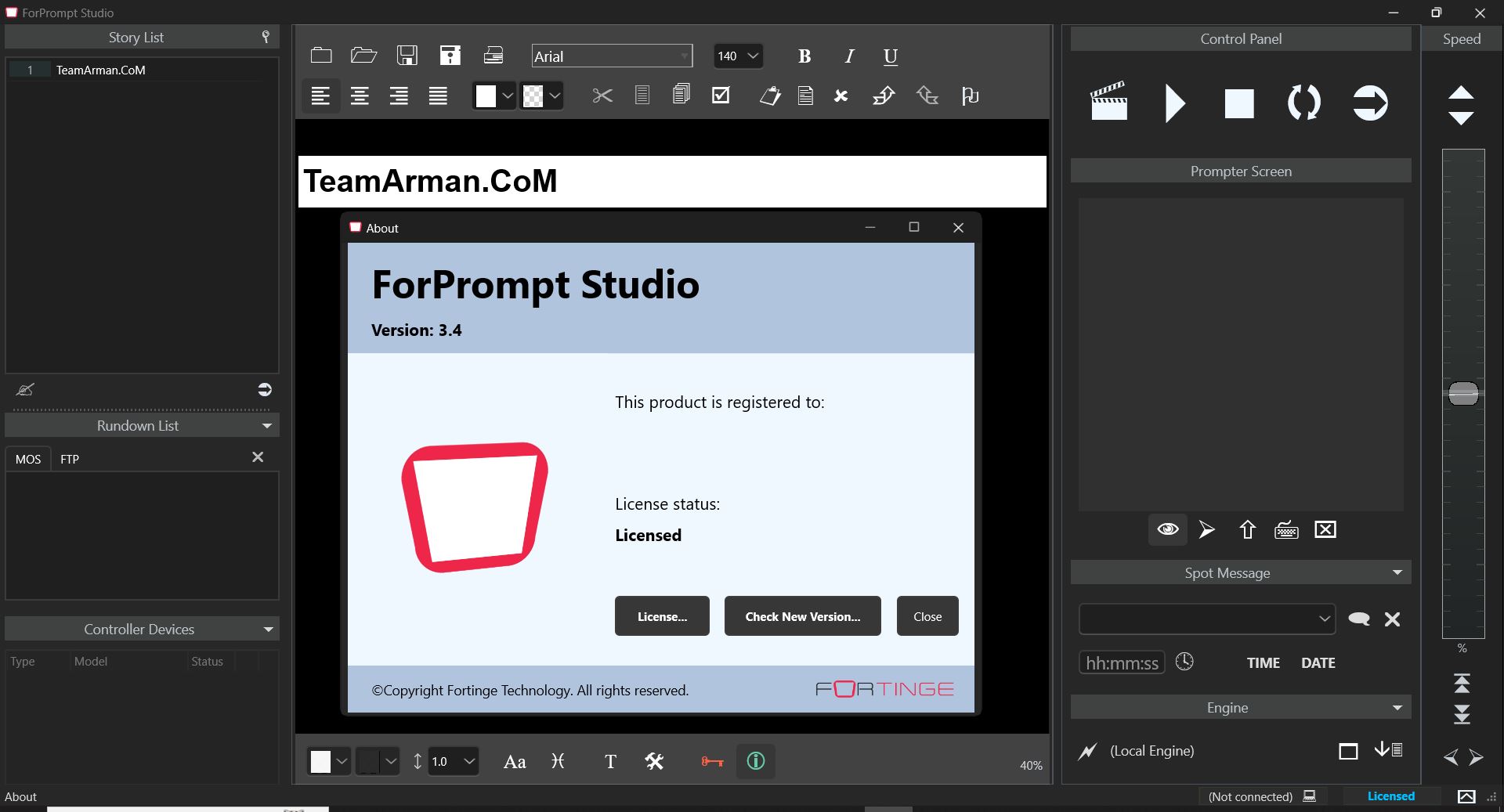Click the Speed slider handle
Screen dimensions: 1504x812
coord(1463,393)
